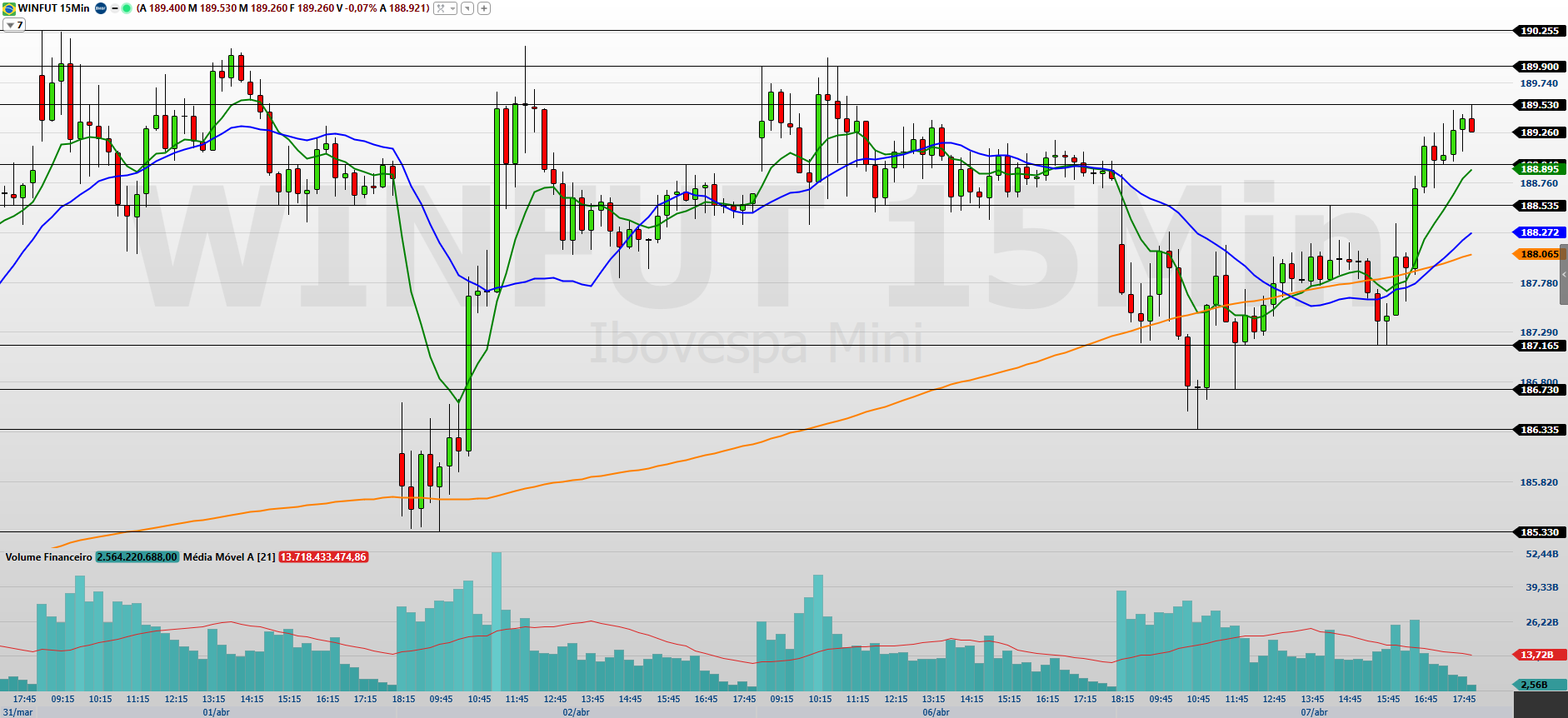The image size is (1568, 718).
Task: Click the Brazil flag asset icon
Action: click(9, 8)
